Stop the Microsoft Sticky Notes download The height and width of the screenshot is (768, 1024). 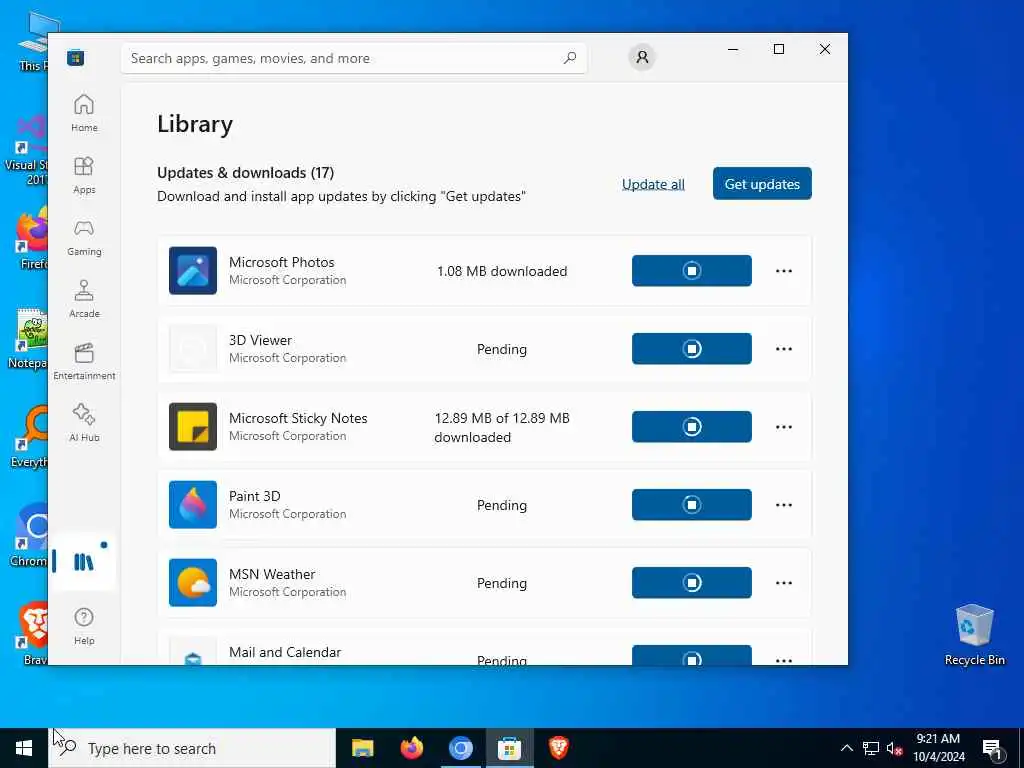pyautogui.click(x=692, y=426)
